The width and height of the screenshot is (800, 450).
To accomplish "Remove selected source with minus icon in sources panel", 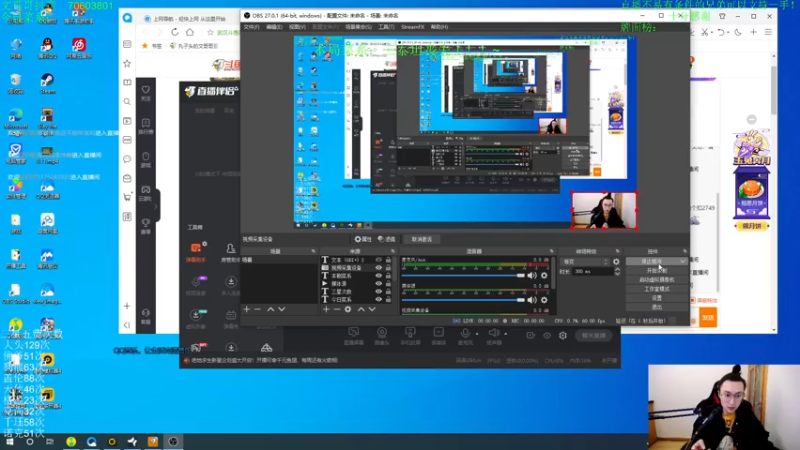I will 337,309.
